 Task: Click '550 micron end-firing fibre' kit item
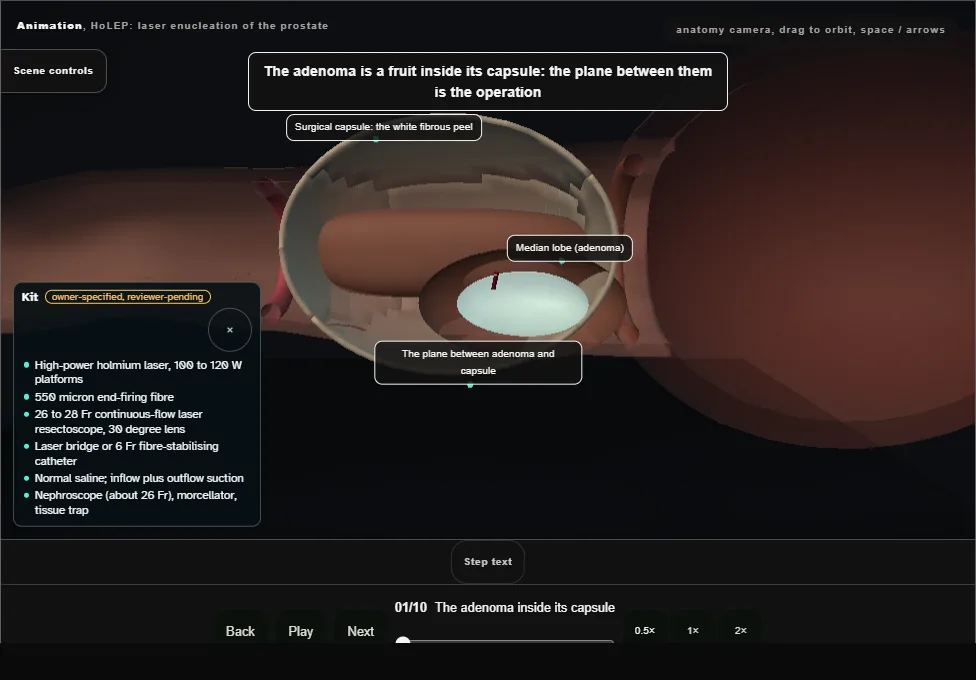[104, 397]
